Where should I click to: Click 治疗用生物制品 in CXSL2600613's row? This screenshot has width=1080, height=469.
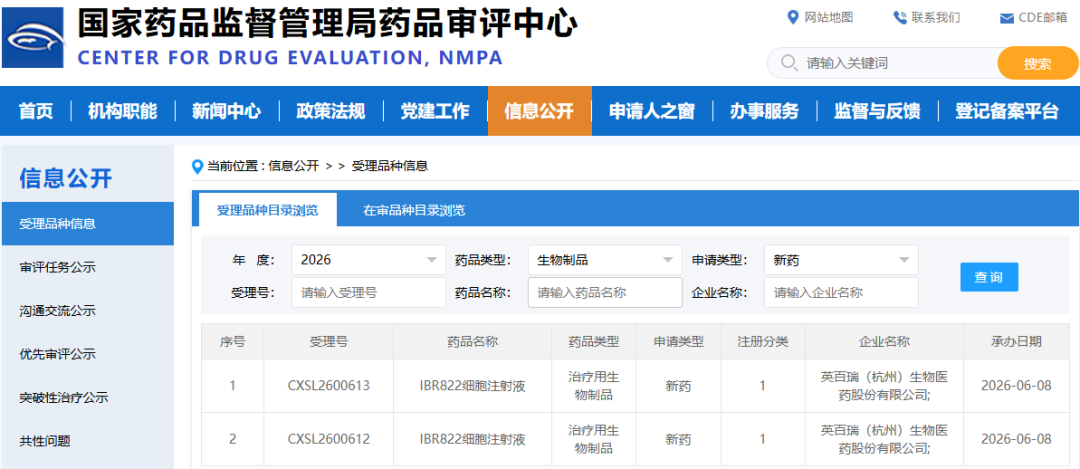(x=594, y=386)
